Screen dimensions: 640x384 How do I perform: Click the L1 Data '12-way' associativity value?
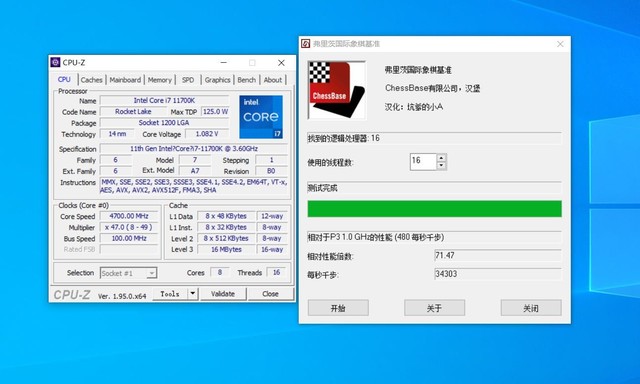point(272,216)
